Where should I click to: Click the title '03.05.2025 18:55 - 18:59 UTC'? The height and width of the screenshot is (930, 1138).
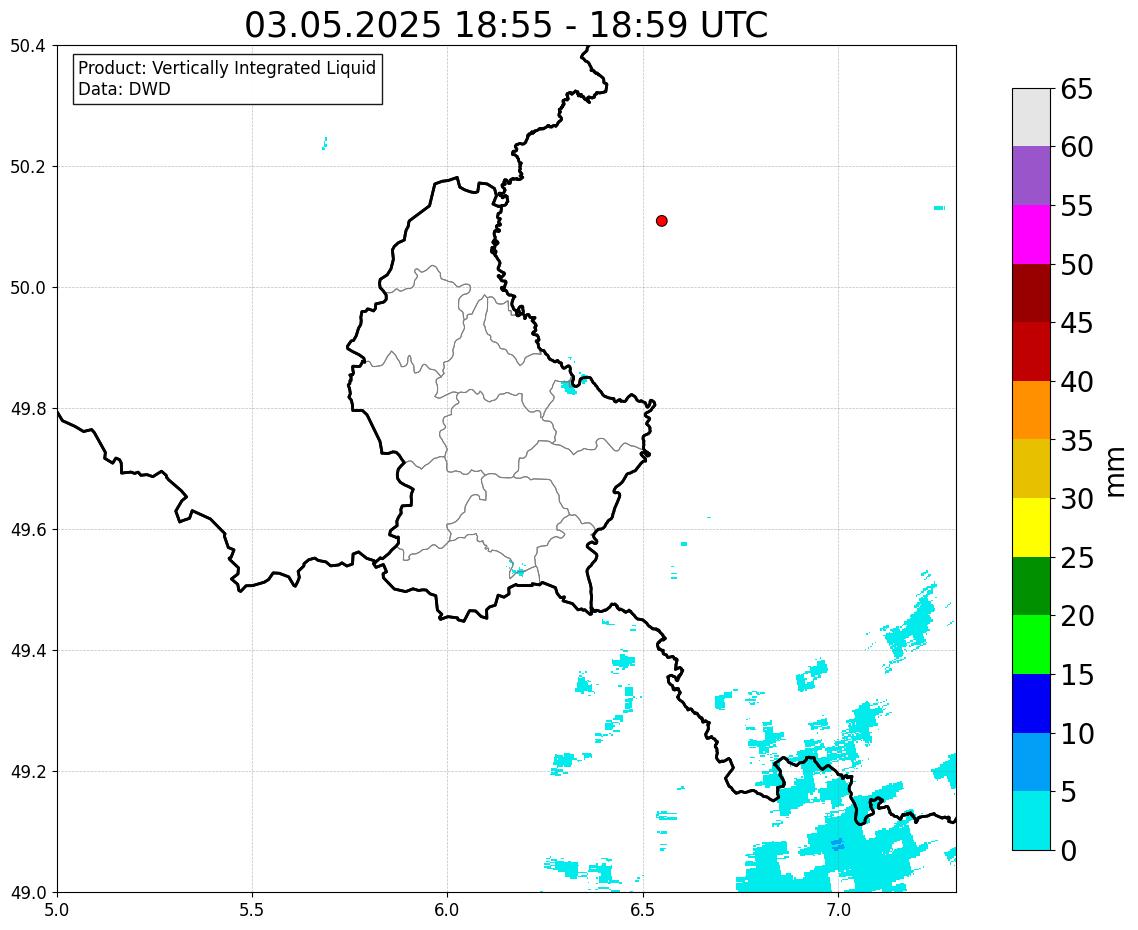click(x=506, y=25)
